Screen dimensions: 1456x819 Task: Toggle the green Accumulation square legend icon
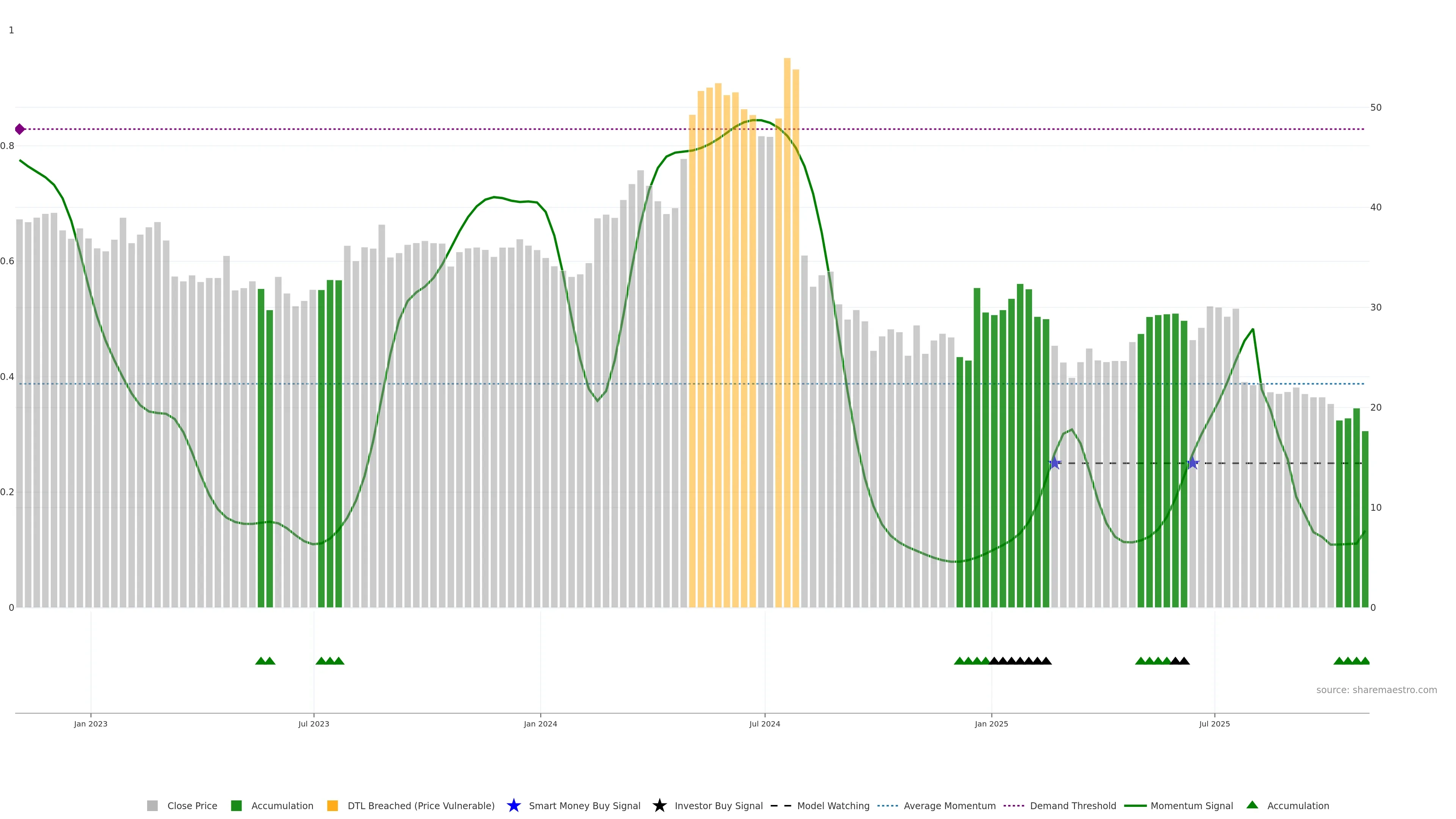click(x=236, y=805)
